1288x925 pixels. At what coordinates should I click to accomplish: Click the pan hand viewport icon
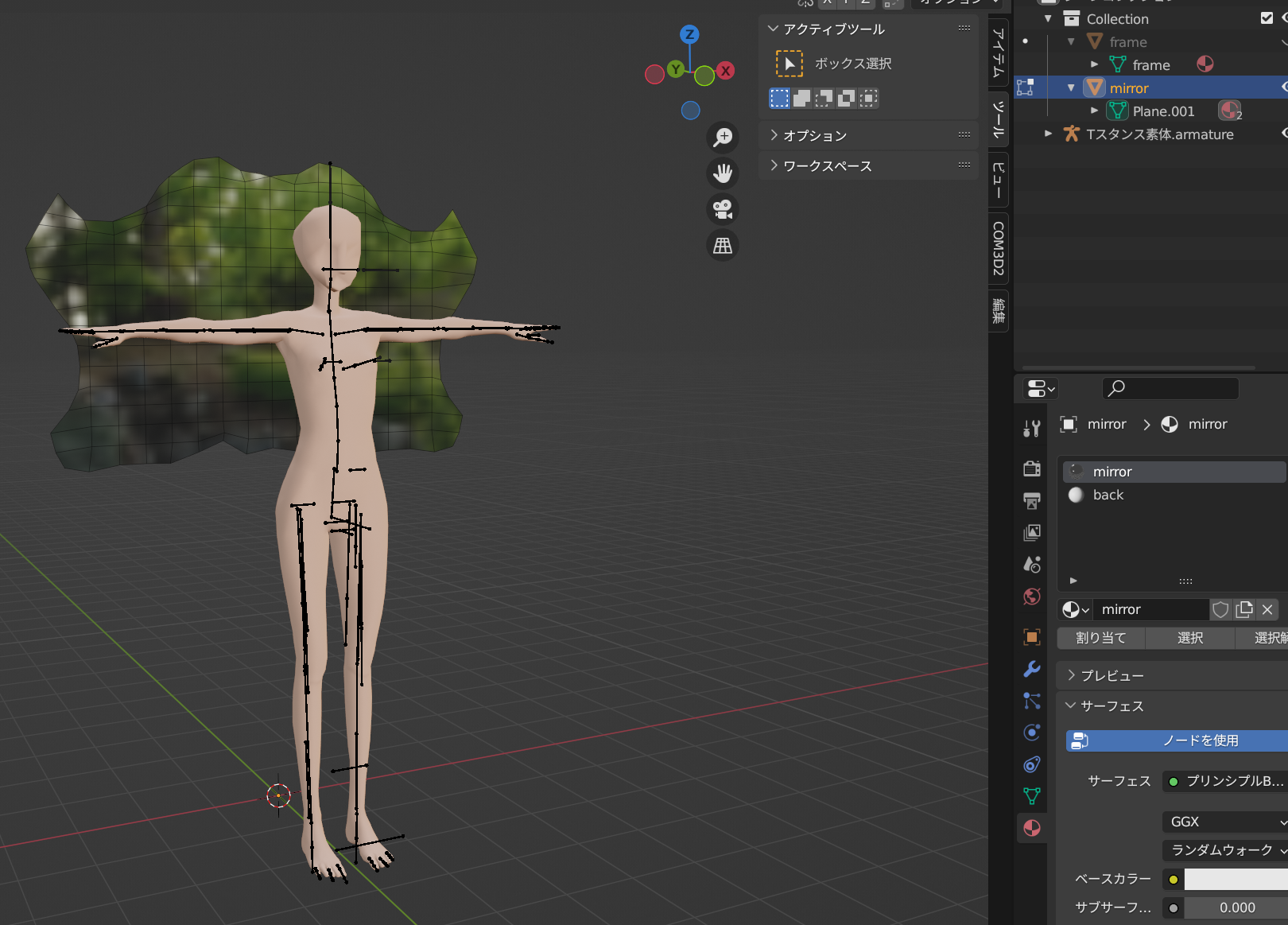point(723,173)
